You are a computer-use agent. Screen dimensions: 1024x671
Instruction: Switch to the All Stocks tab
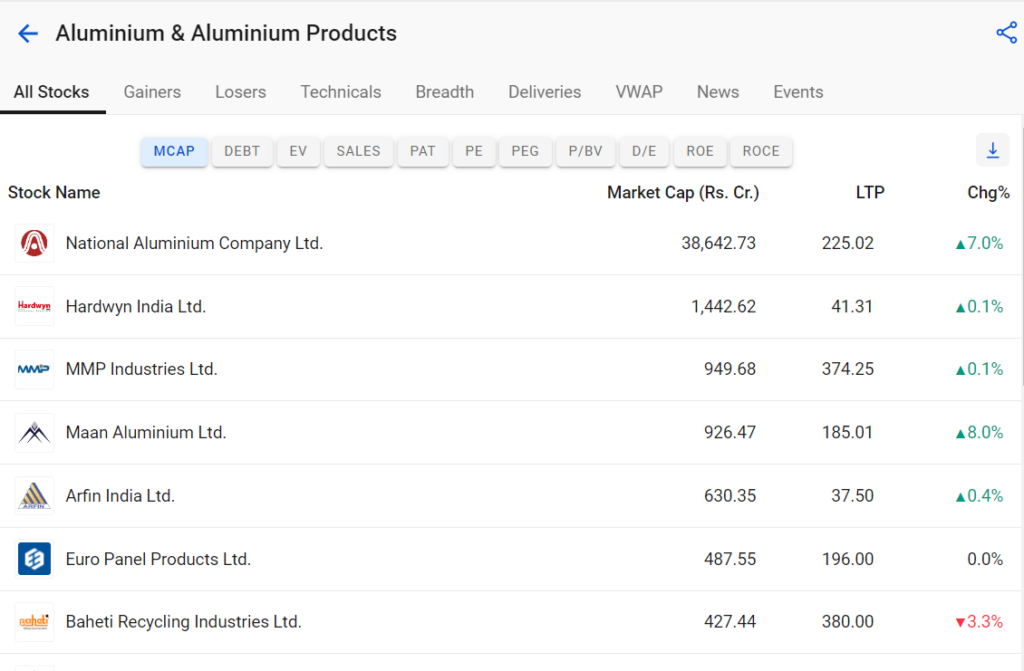(52, 92)
